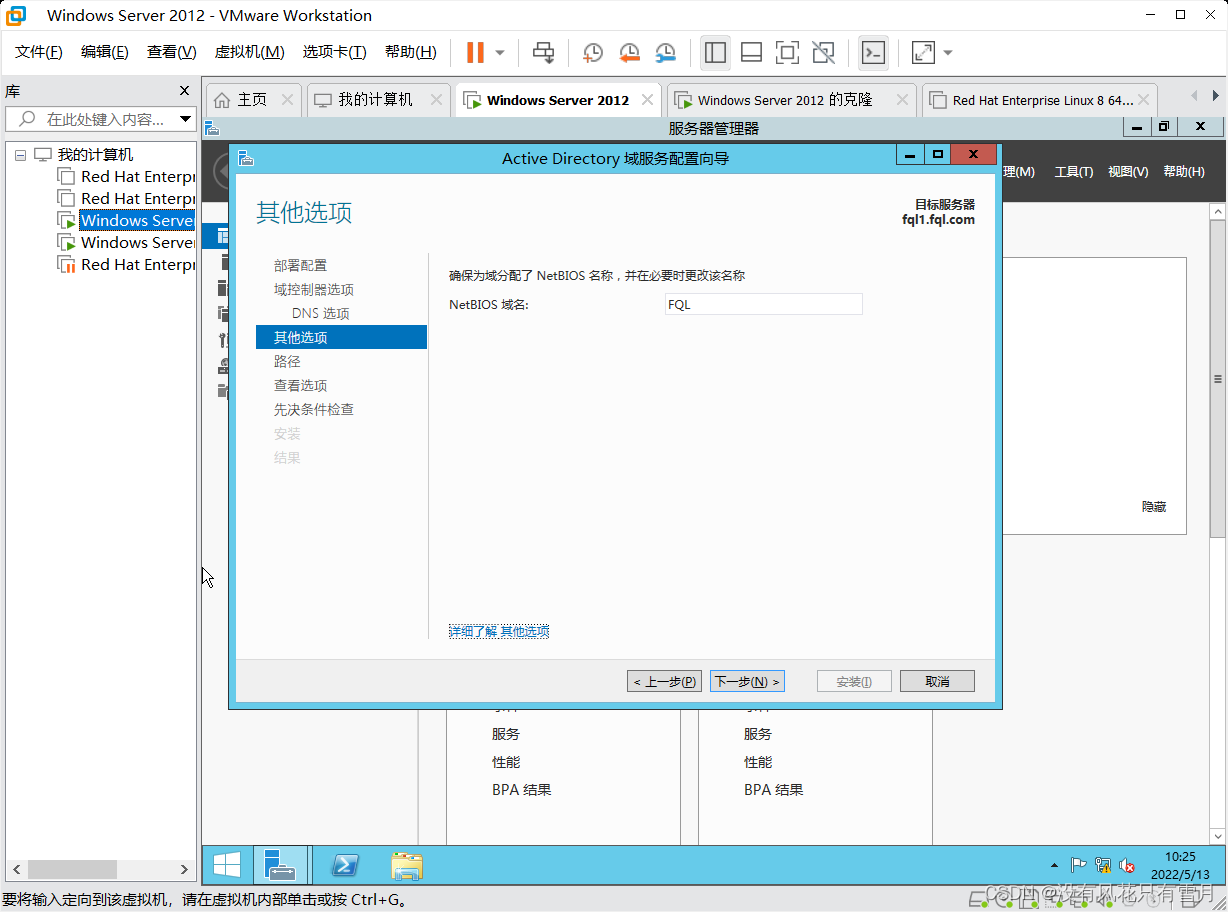Open 视图(V) menu in Server Manager
Viewport: 1228px width, 912px height.
click(1128, 172)
